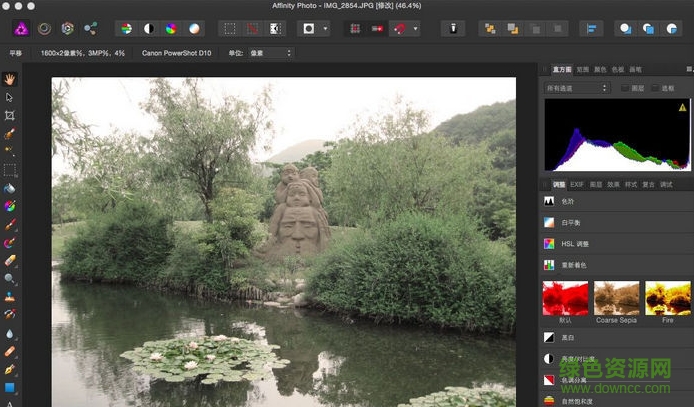
Task: Toggle the 图层 checkbox in histogram panel
Action: [x=625, y=88]
